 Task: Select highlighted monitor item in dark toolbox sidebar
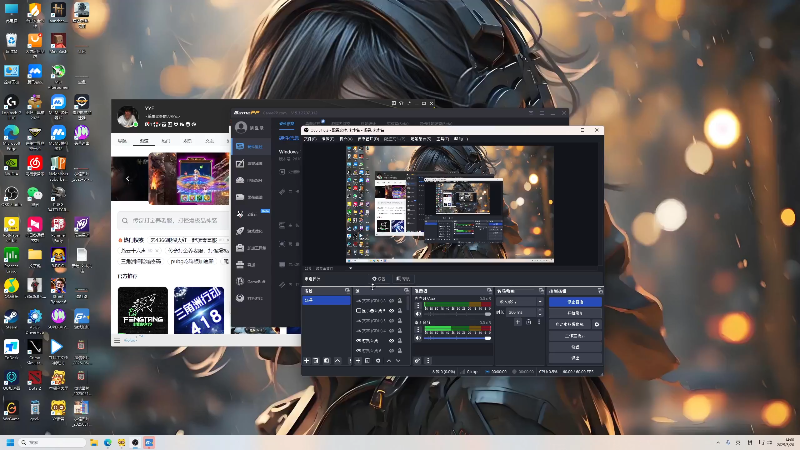coord(251,146)
